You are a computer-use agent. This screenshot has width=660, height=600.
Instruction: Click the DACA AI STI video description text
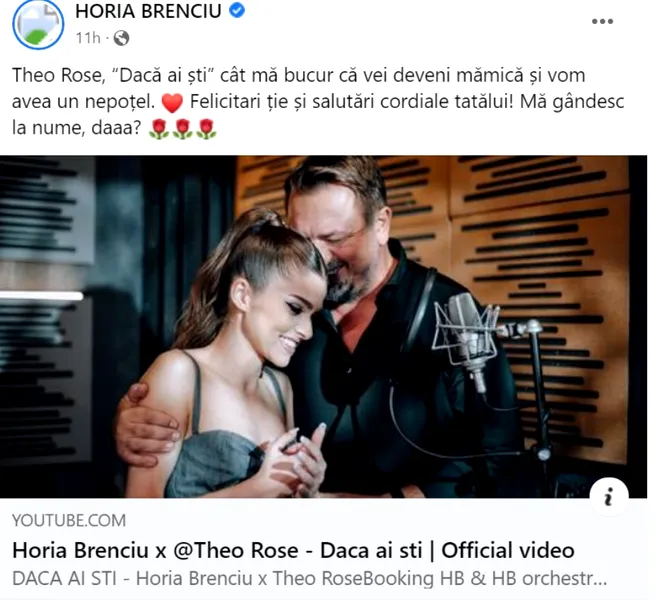click(x=310, y=579)
